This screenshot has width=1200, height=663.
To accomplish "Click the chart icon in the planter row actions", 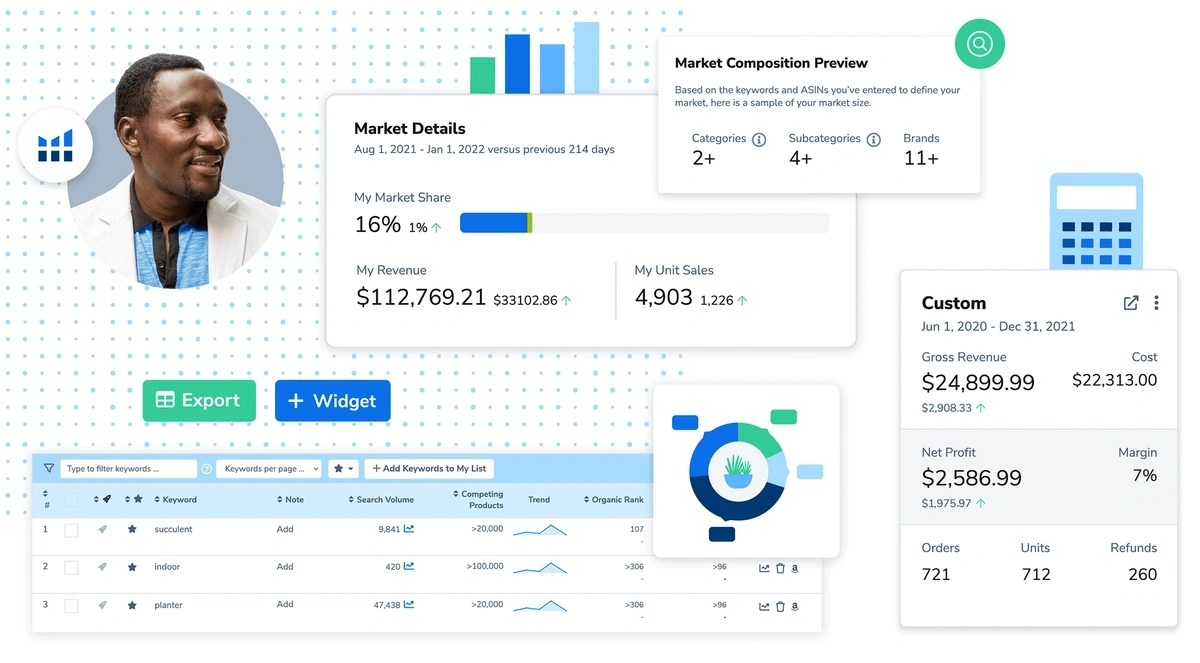I will (x=765, y=606).
